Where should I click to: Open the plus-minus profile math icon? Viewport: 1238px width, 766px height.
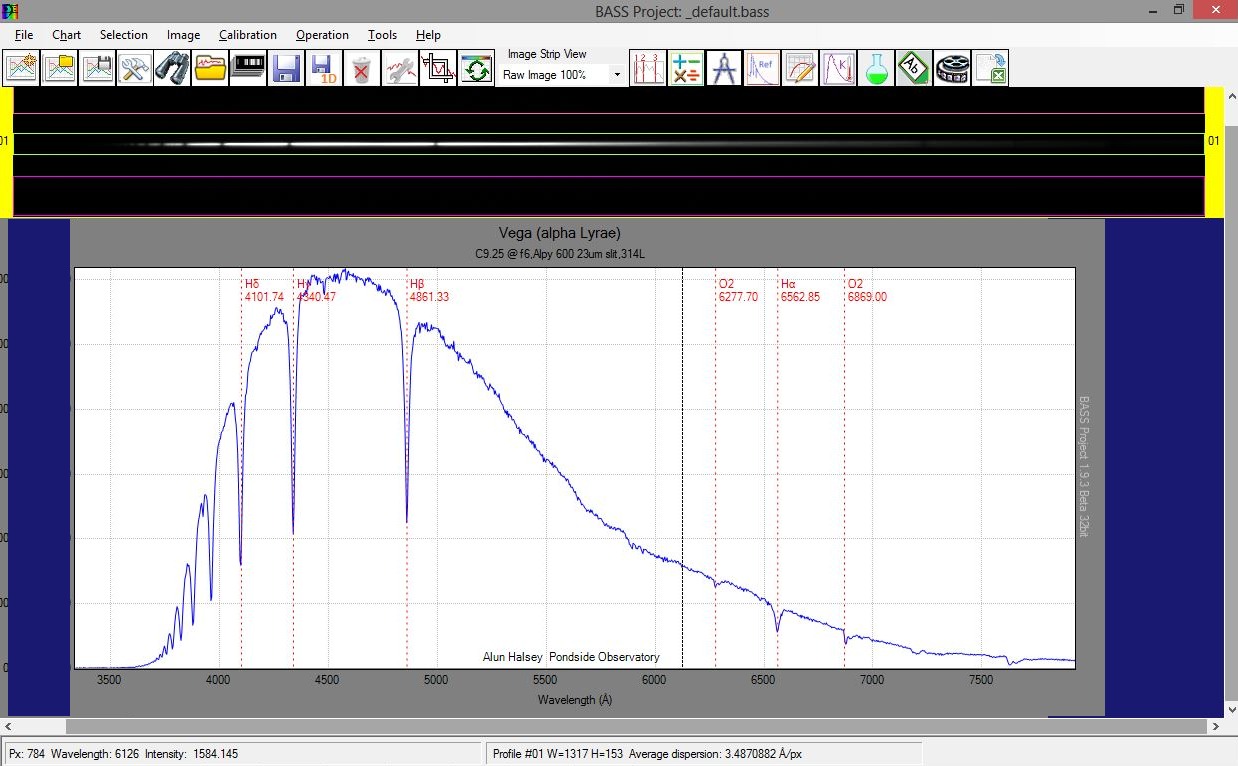(x=686, y=69)
